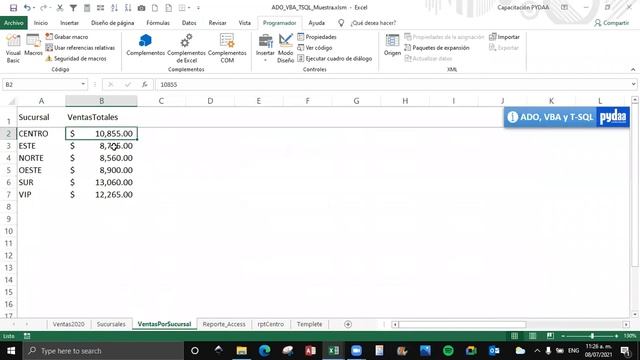Click the Filter funnel icon
640x360 pixels.
(73, 8)
